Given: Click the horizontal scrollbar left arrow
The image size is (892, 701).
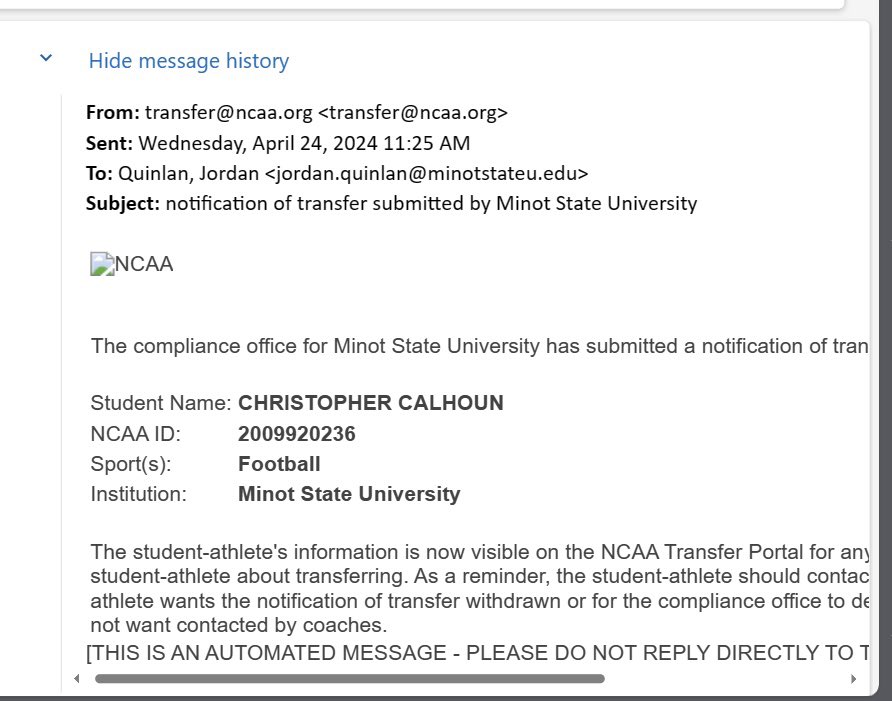Looking at the screenshot, I should pyautogui.click(x=77, y=678).
